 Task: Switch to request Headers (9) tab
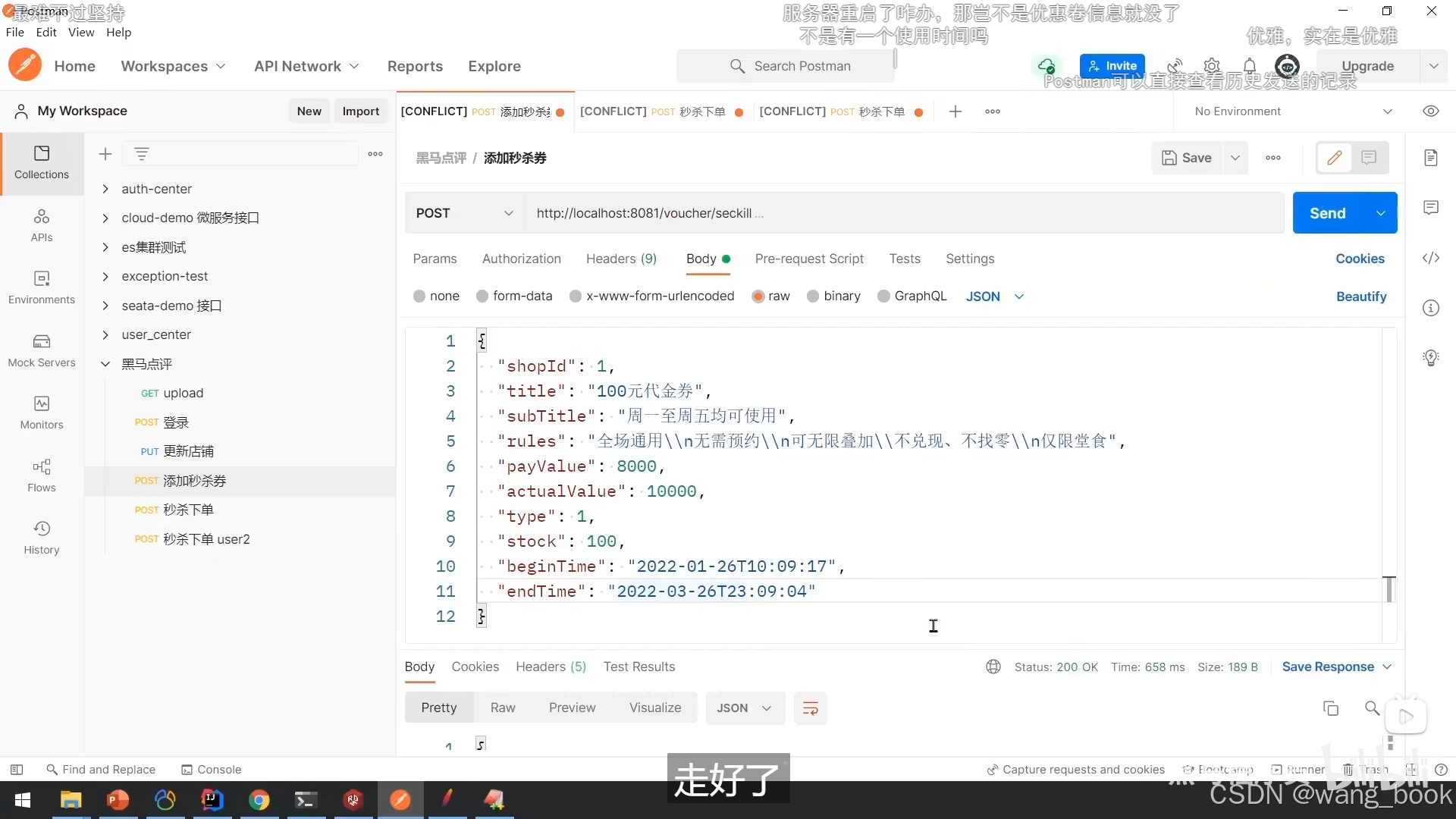click(621, 259)
